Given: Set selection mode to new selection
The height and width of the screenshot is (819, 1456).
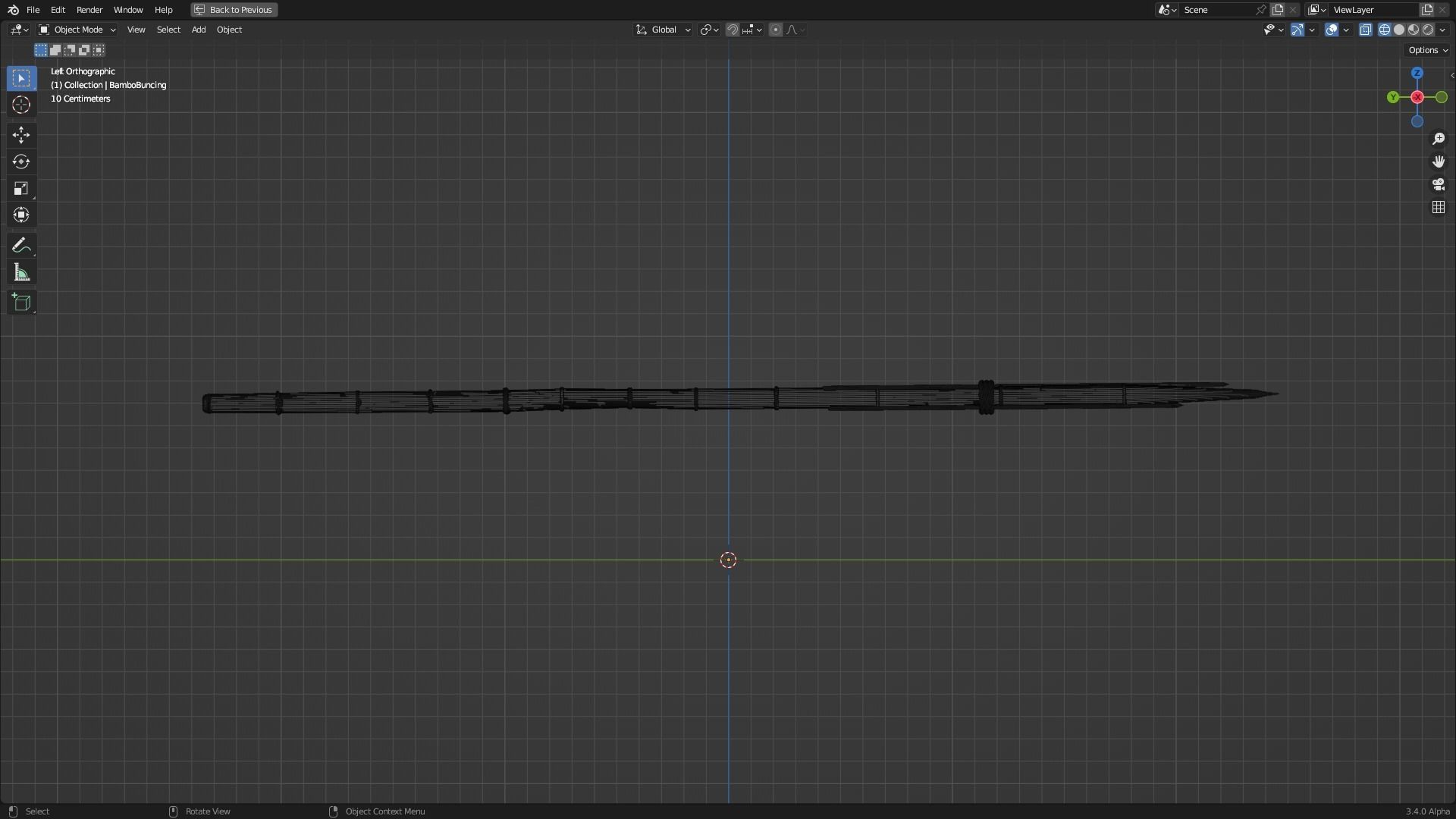Looking at the screenshot, I should tap(41, 50).
